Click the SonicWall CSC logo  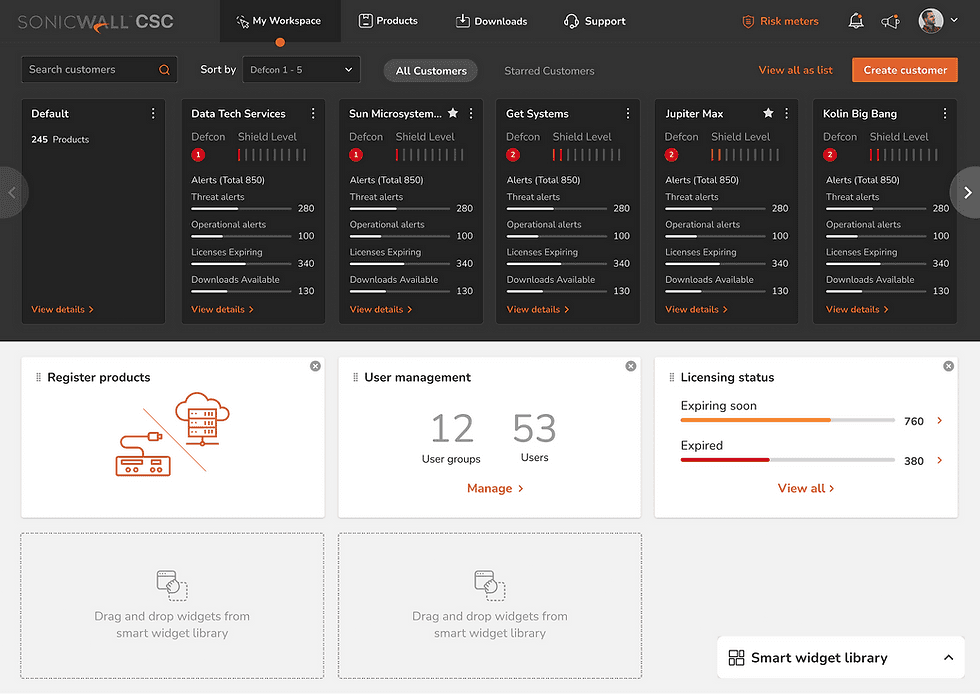coord(96,22)
